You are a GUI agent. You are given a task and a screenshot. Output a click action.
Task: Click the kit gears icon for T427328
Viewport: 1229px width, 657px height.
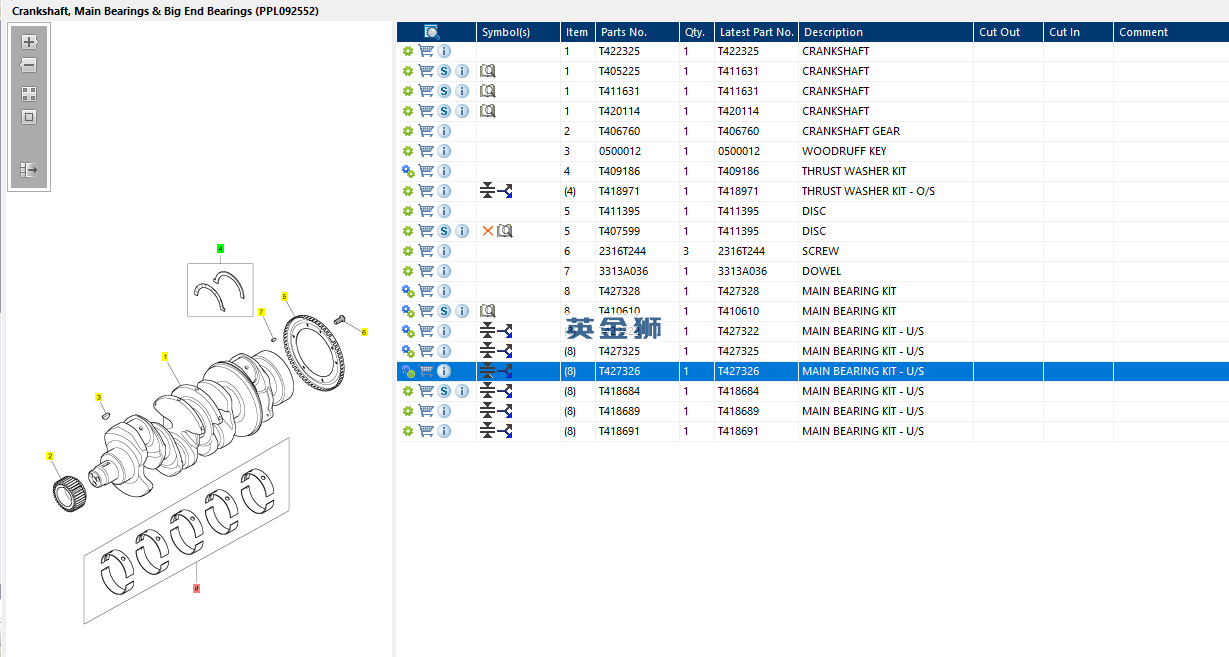pyautogui.click(x=408, y=291)
